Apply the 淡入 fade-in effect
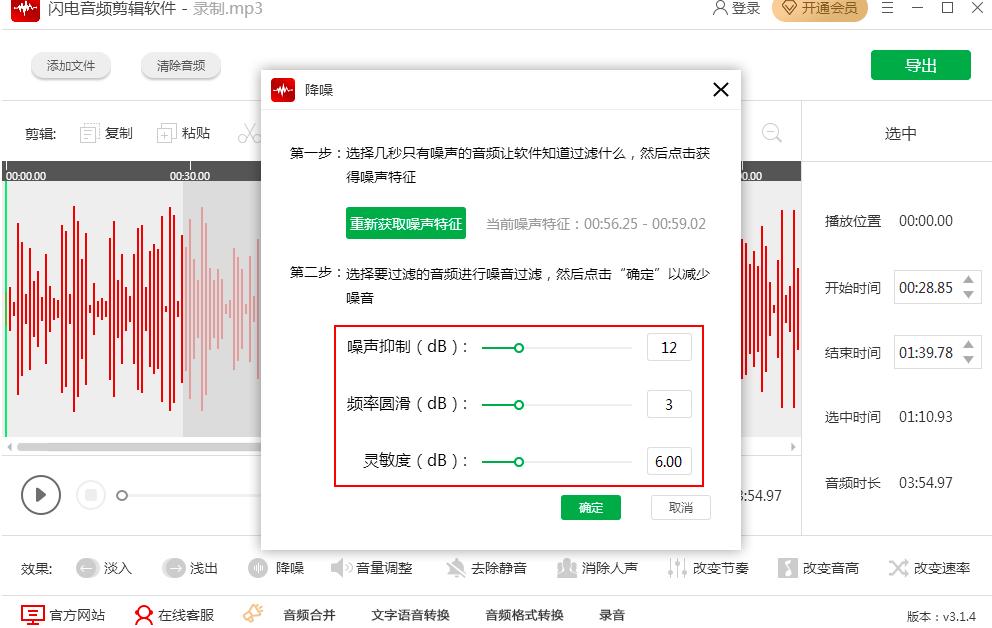 click(x=104, y=568)
